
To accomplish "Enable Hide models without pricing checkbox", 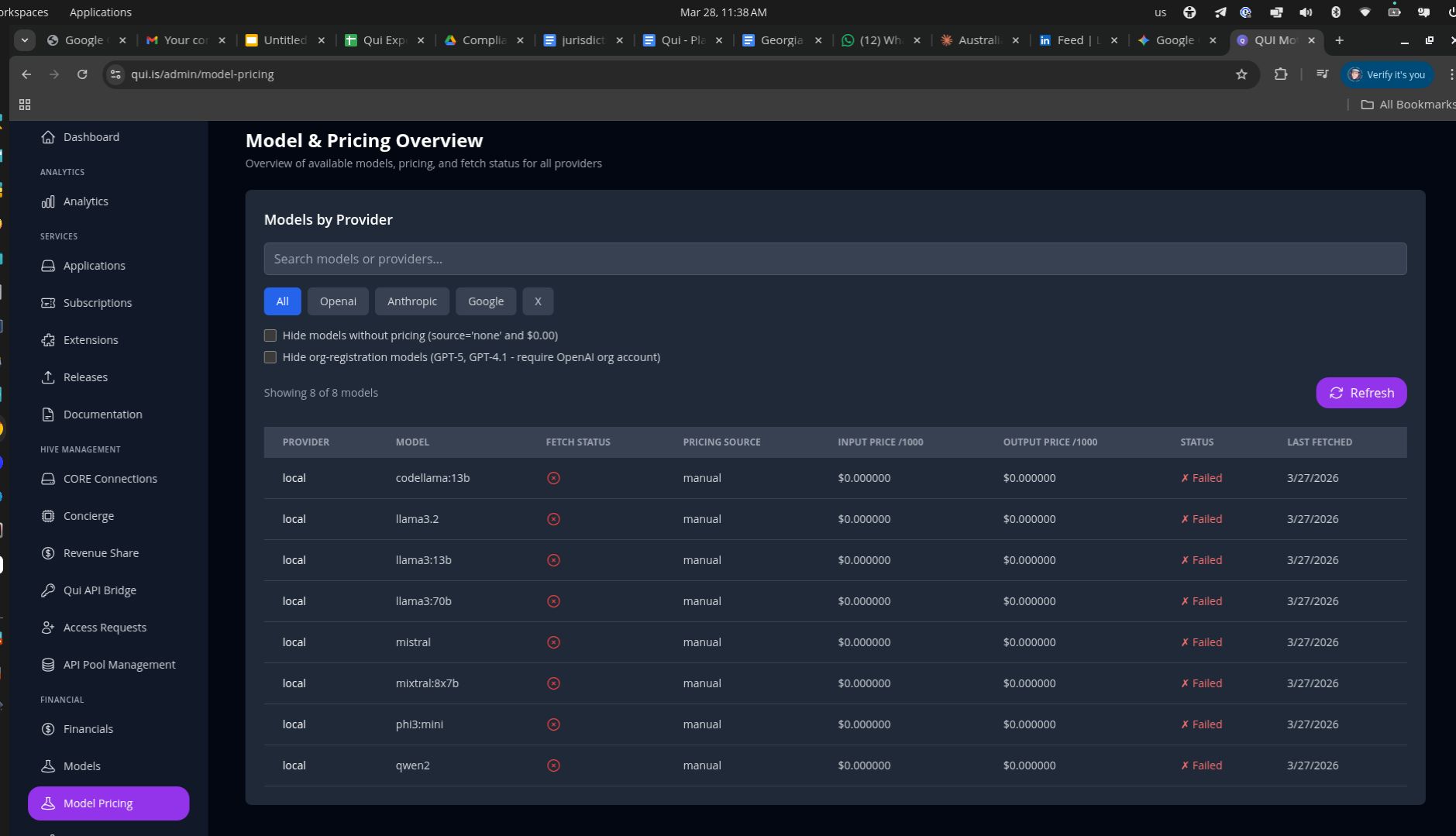I will click(270, 335).
